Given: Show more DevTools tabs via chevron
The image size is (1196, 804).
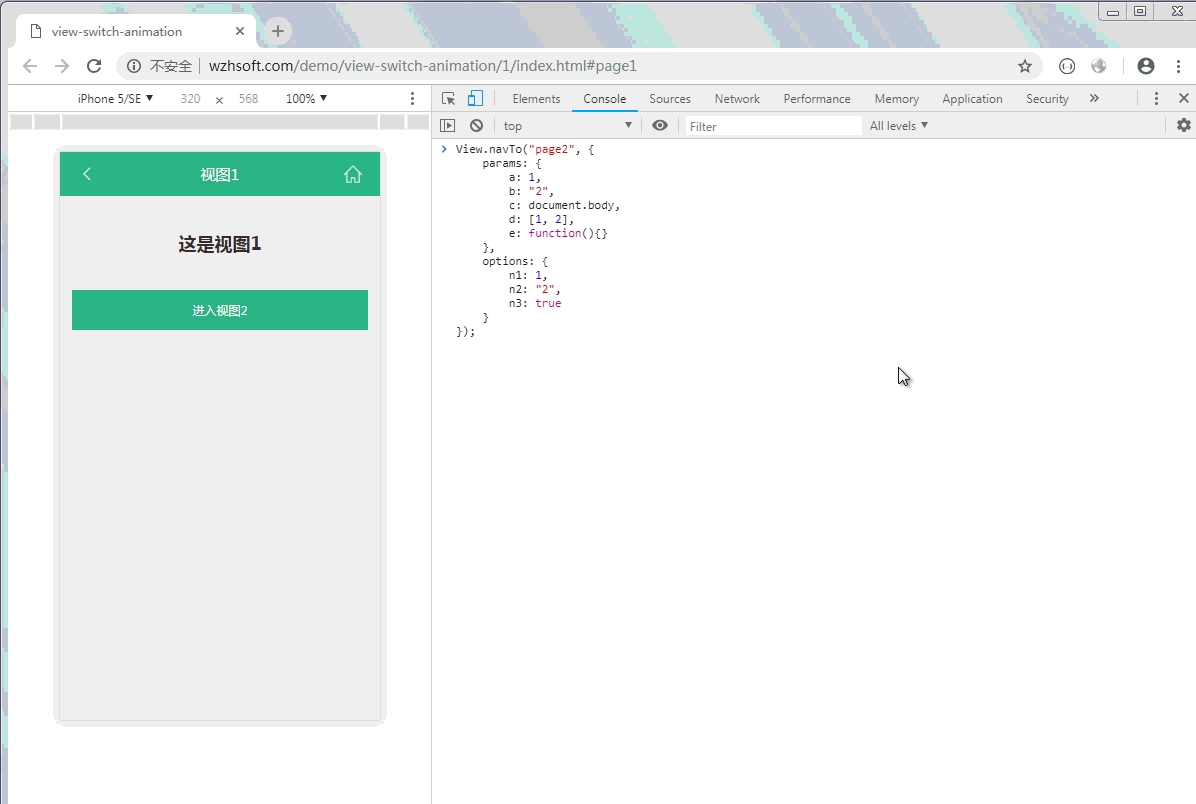Looking at the screenshot, I should click(x=1094, y=98).
